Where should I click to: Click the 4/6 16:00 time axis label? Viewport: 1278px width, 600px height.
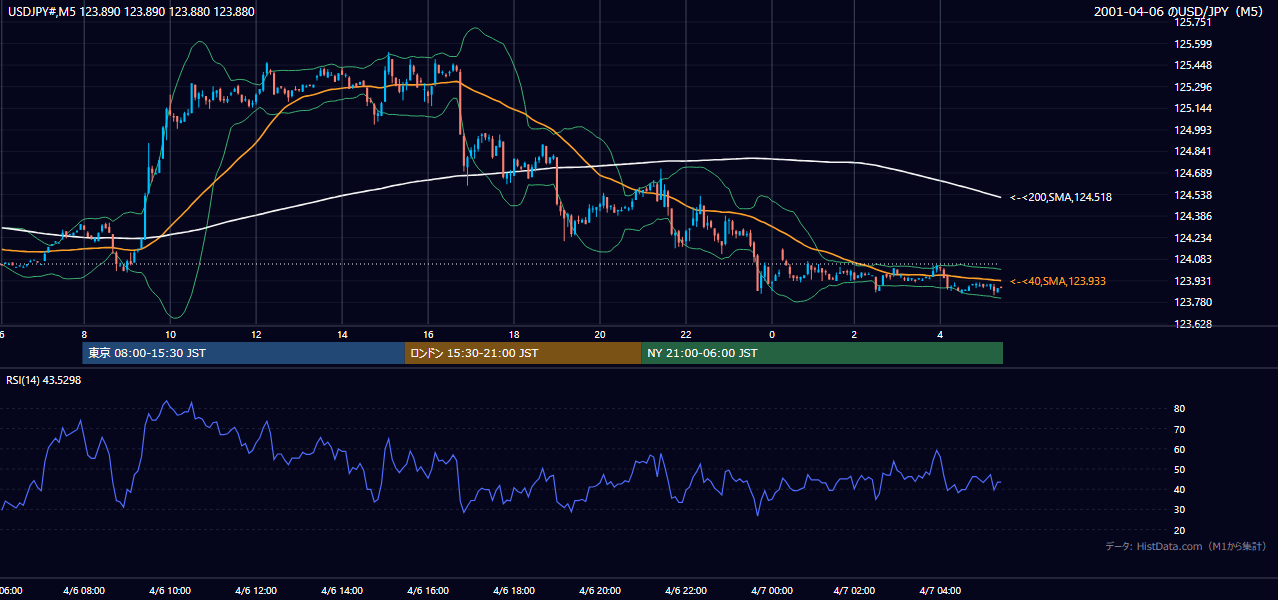(x=428, y=591)
